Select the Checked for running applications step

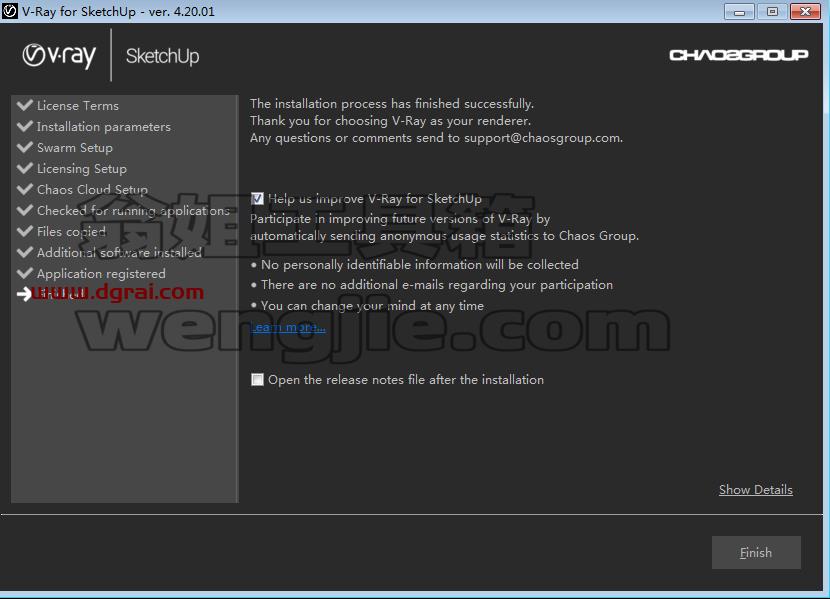pyautogui.click(x=133, y=211)
